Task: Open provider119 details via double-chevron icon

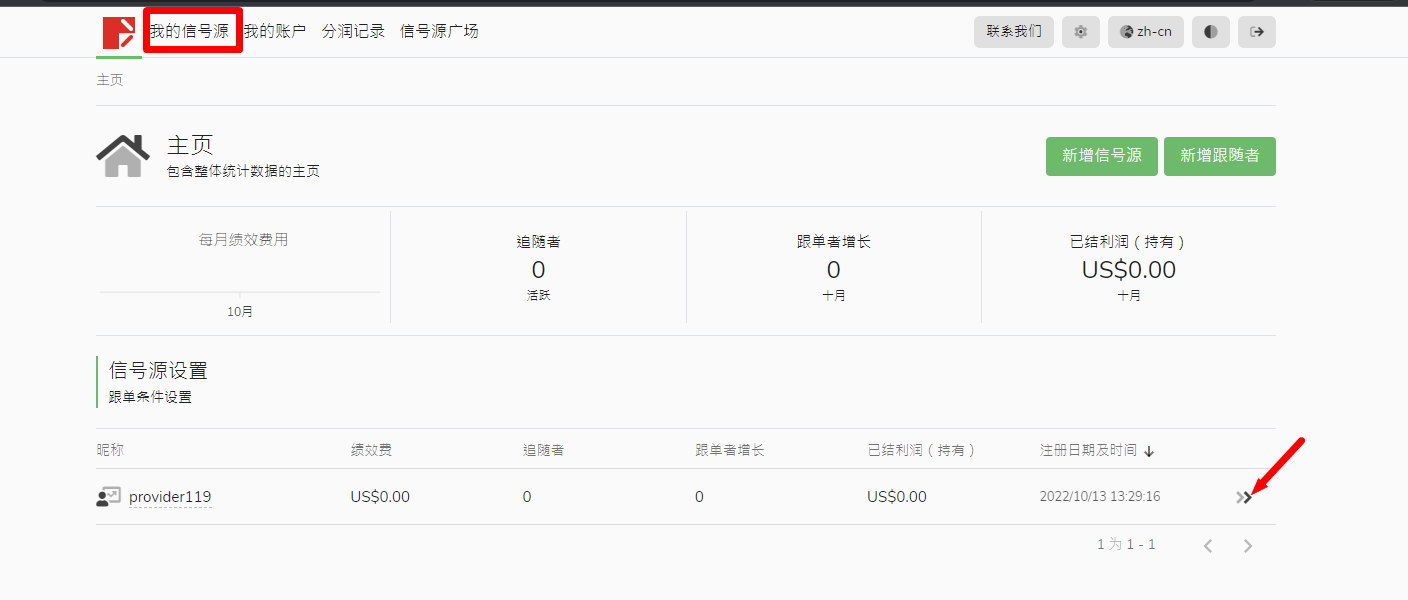Action: [1243, 497]
